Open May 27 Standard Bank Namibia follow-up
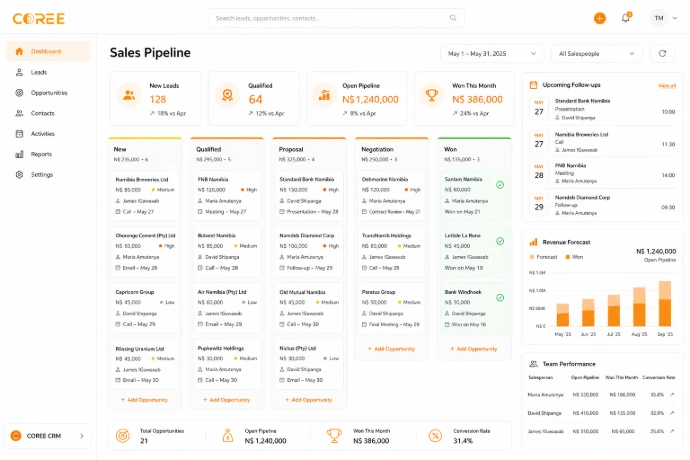Screen dimensions: 690x460 tap(602, 109)
